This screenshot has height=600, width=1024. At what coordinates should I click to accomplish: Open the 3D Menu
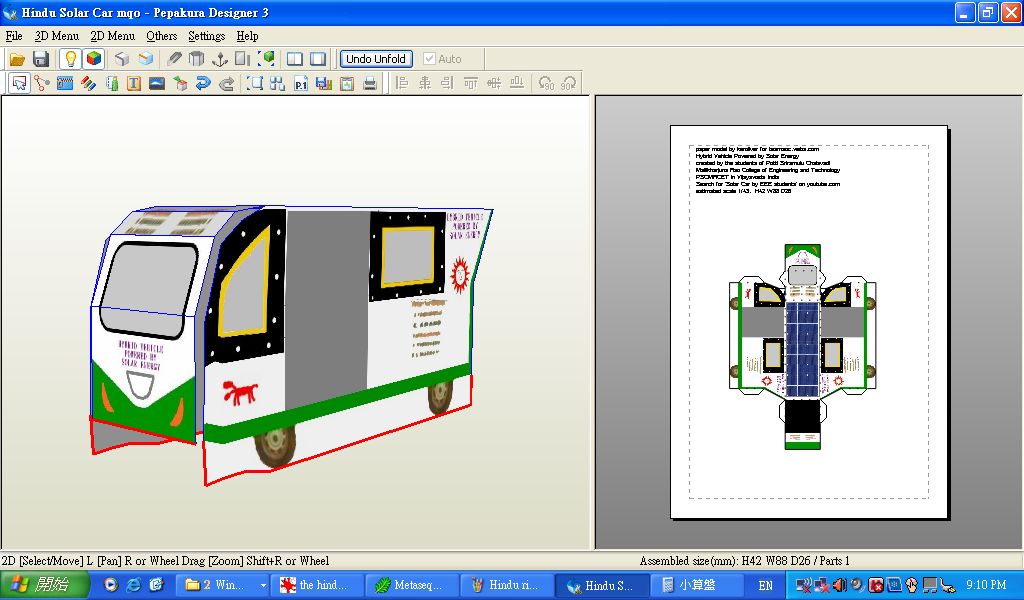56,36
